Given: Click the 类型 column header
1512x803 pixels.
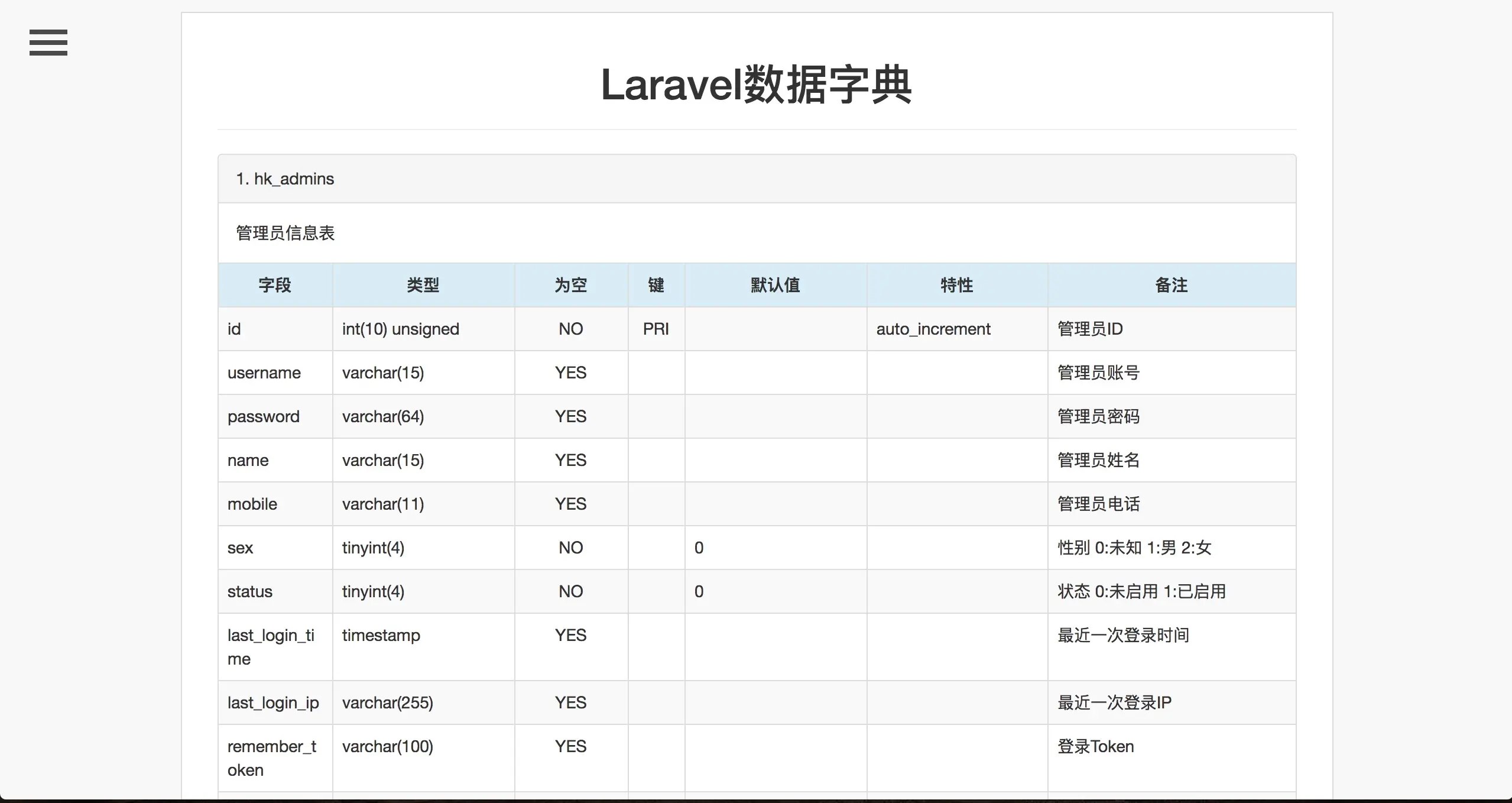Looking at the screenshot, I should point(423,285).
